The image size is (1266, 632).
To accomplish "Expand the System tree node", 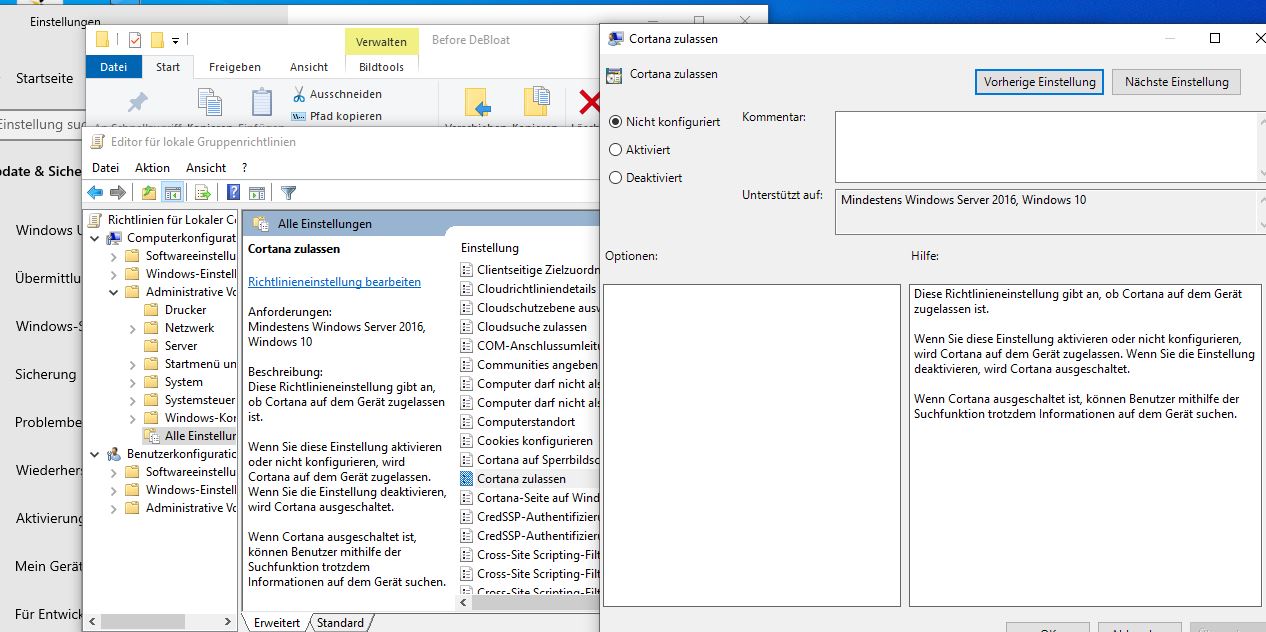I will [133, 382].
